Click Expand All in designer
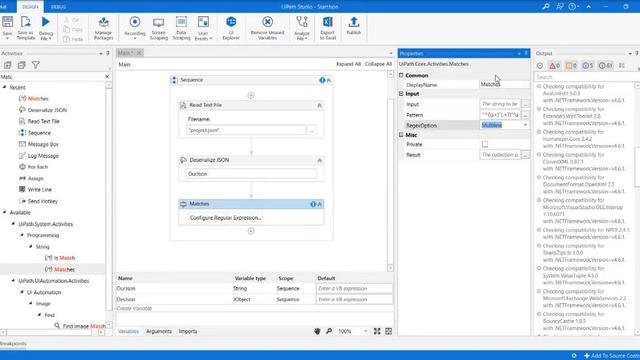Image resolution: width=640 pixels, height=360 pixels. tap(348, 64)
